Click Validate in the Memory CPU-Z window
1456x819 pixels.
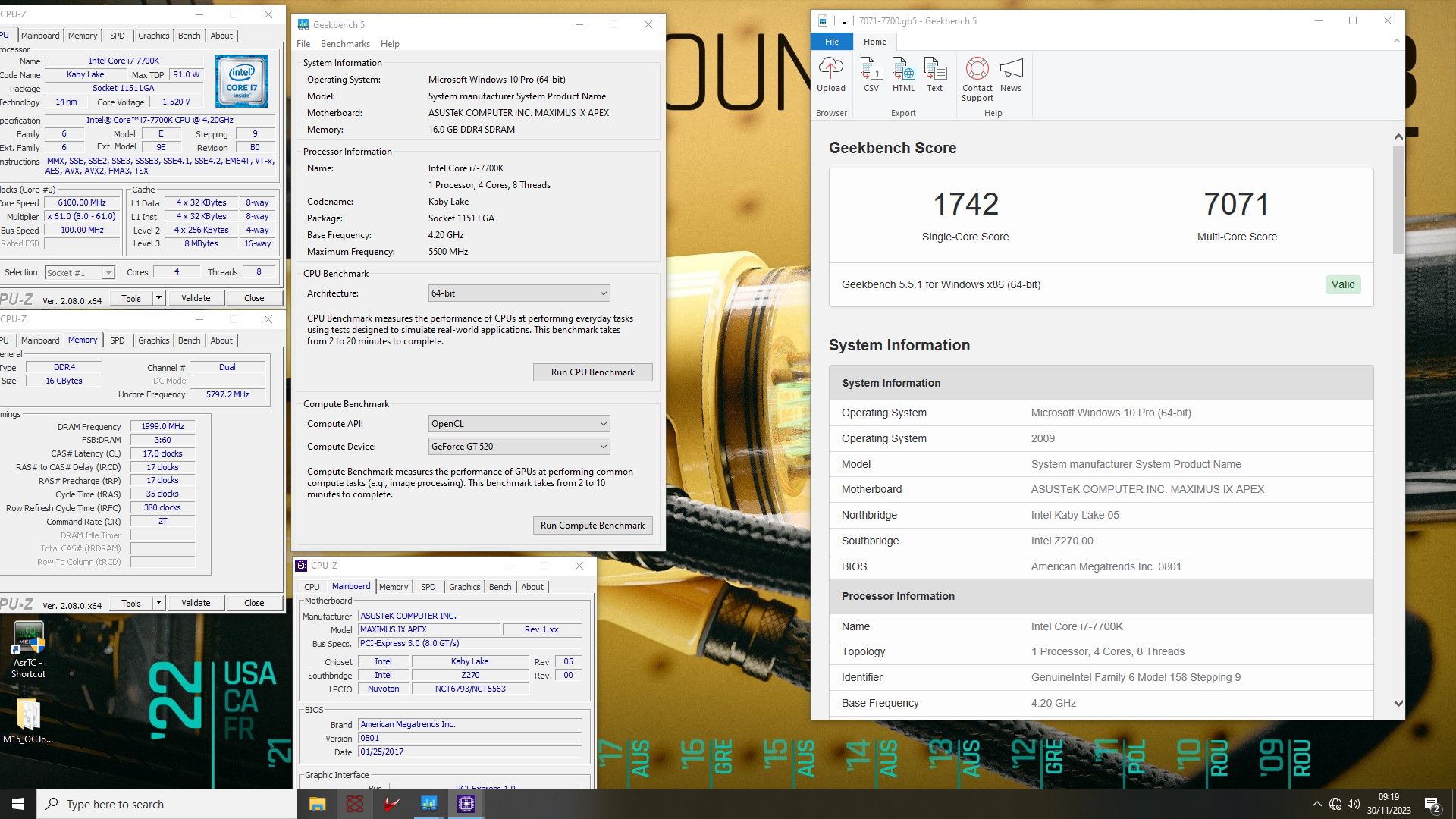[196, 603]
